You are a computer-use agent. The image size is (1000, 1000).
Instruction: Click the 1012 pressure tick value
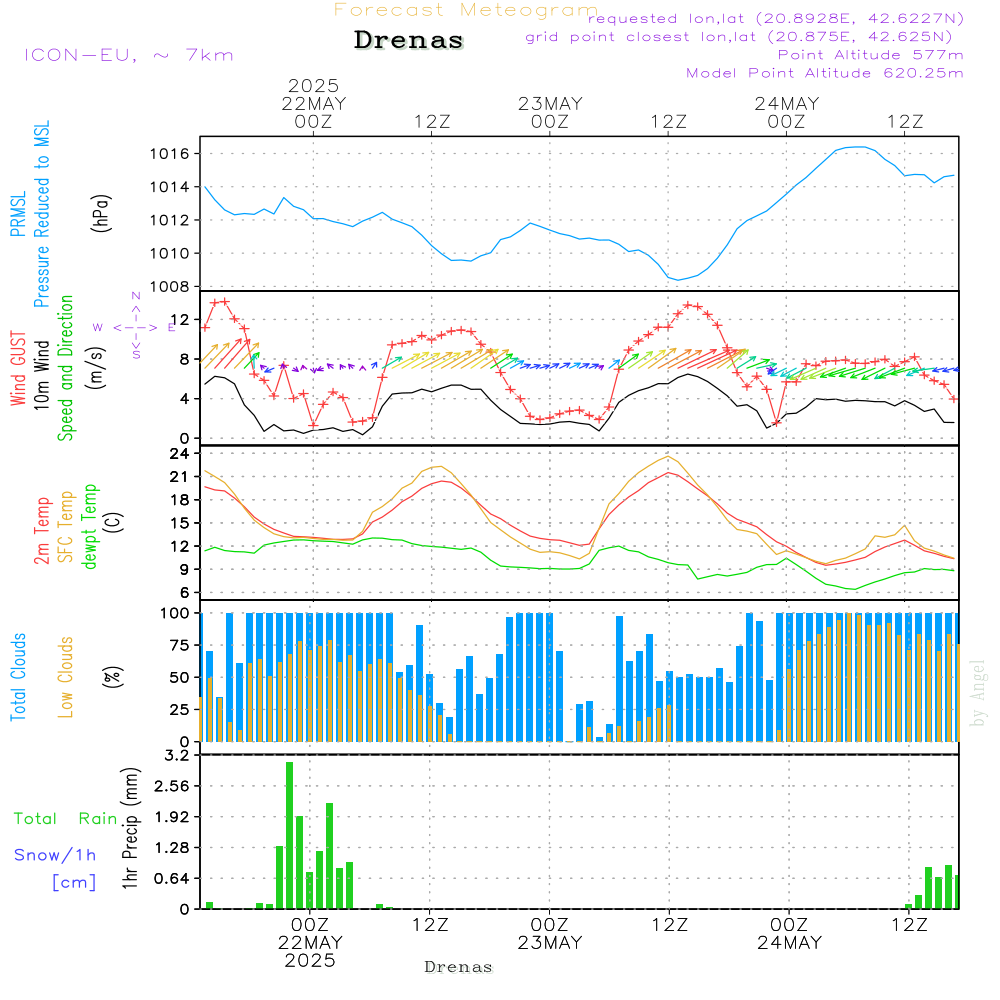coord(170,220)
